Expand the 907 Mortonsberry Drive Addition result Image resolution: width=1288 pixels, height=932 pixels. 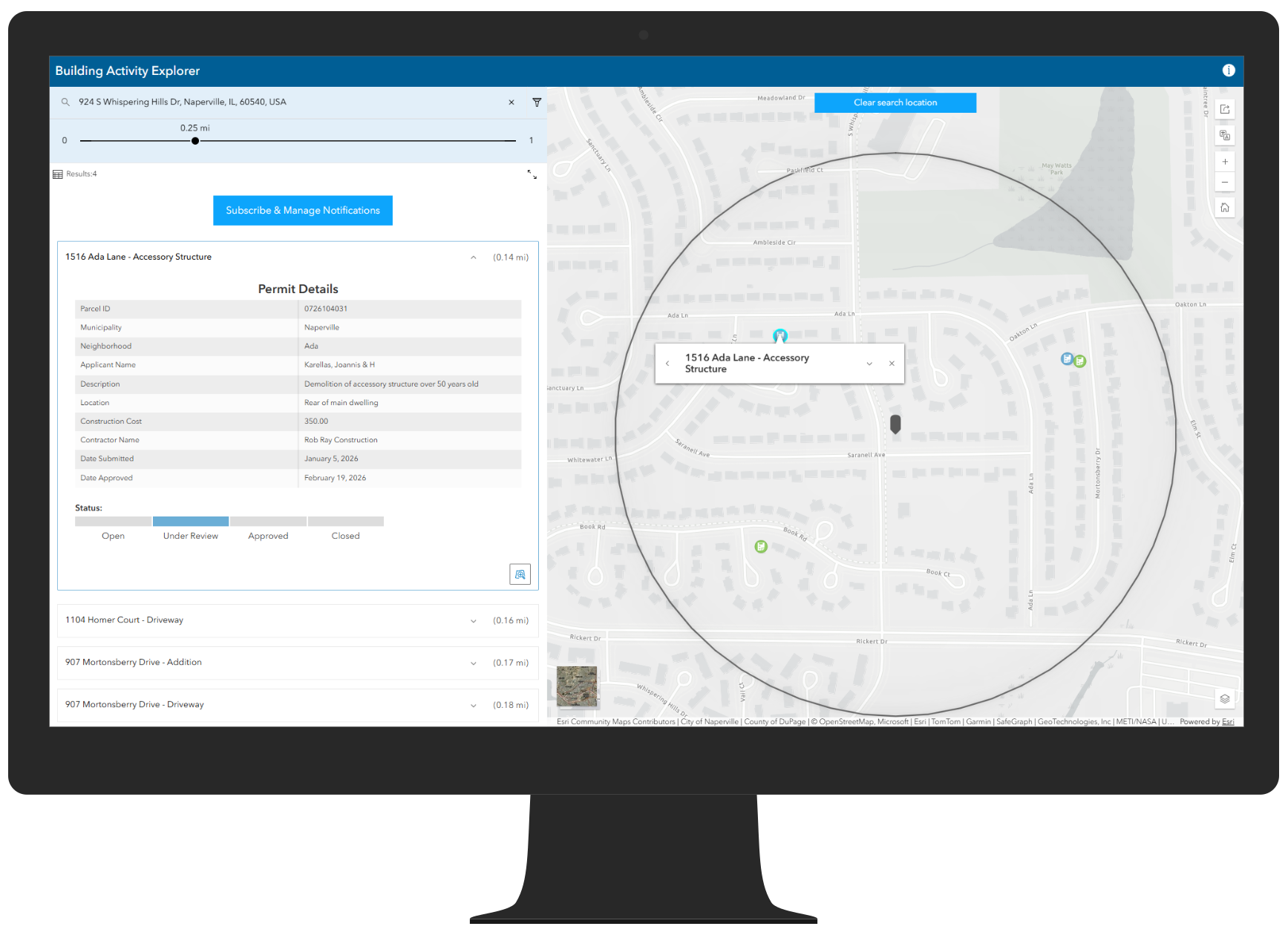[473, 663]
